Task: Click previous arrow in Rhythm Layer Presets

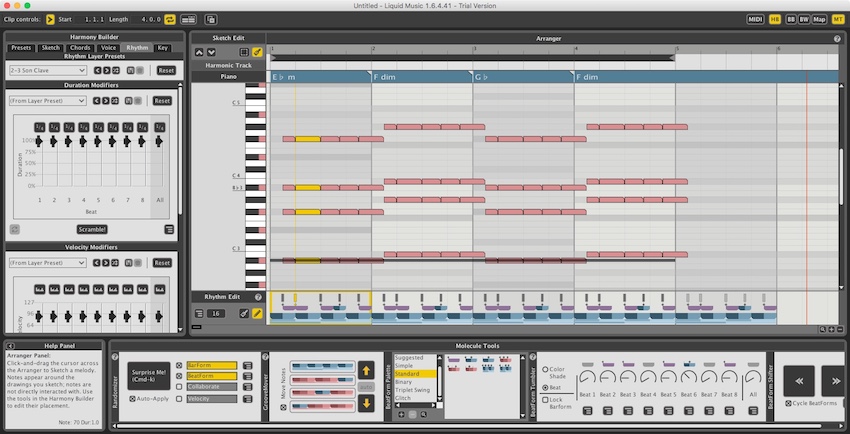Action: pyautogui.click(x=98, y=70)
